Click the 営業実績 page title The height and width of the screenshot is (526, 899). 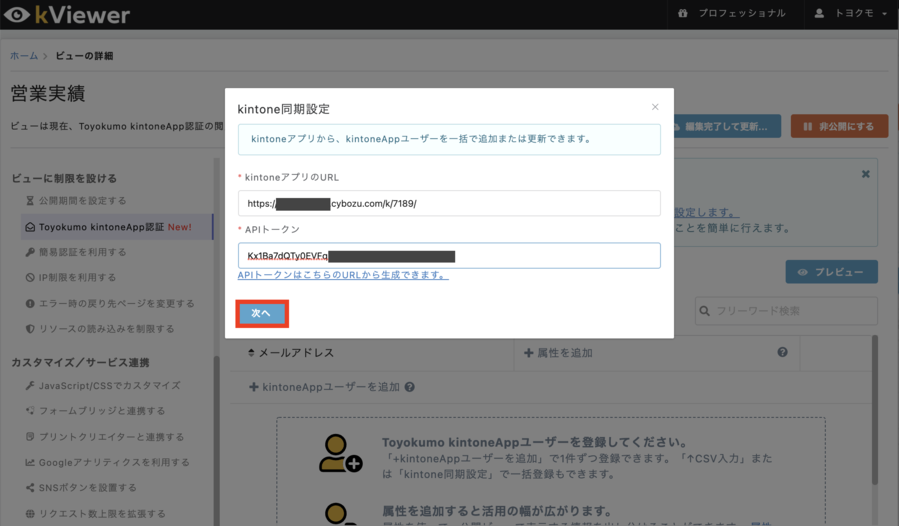pos(48,93)
